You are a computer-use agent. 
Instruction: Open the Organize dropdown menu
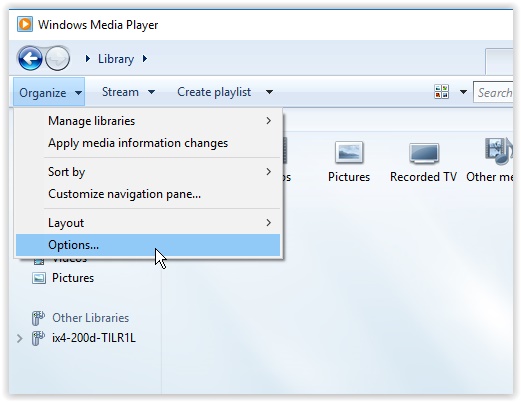coord(49,92)
